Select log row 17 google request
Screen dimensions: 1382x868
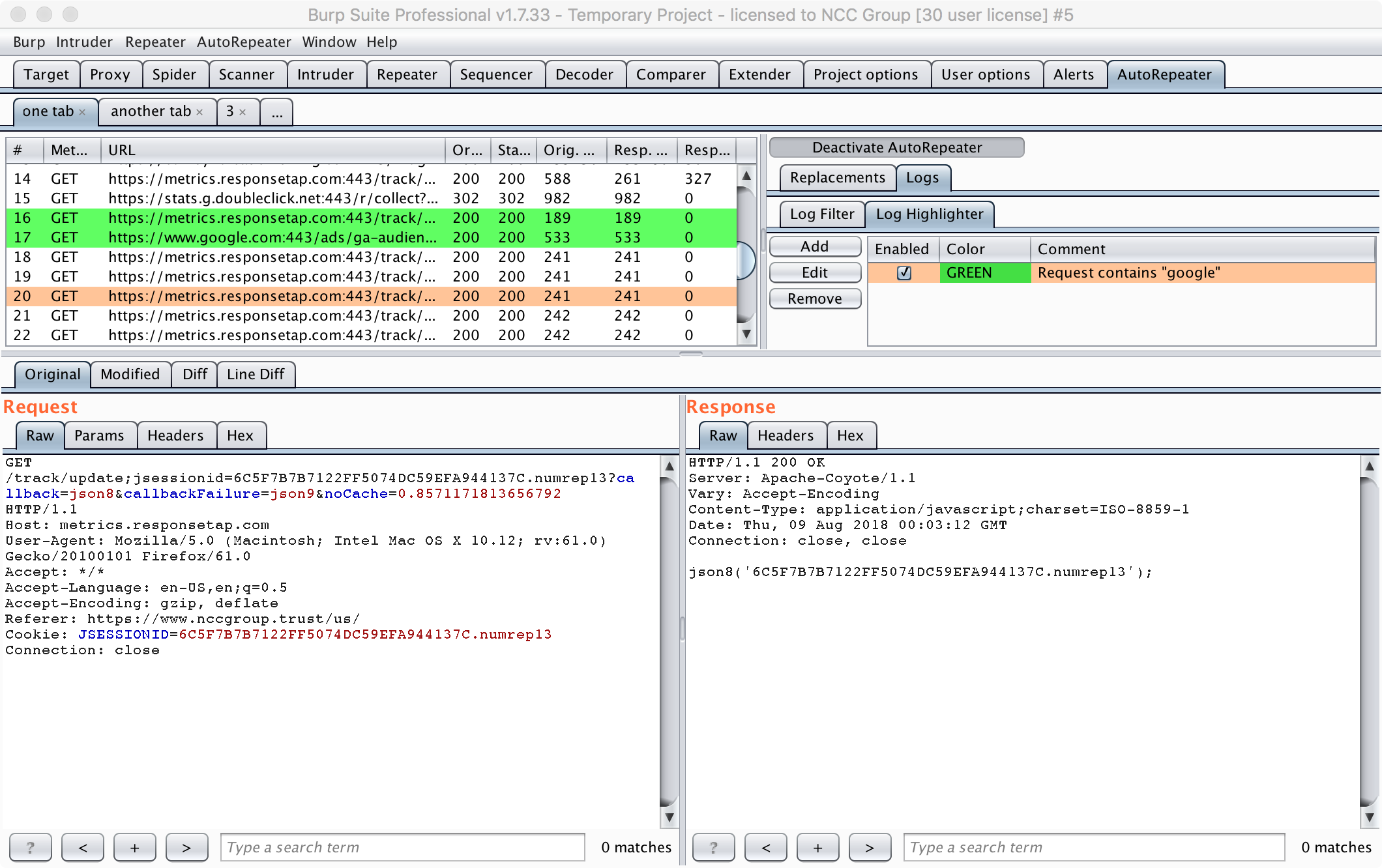click(x=272, y=237)
